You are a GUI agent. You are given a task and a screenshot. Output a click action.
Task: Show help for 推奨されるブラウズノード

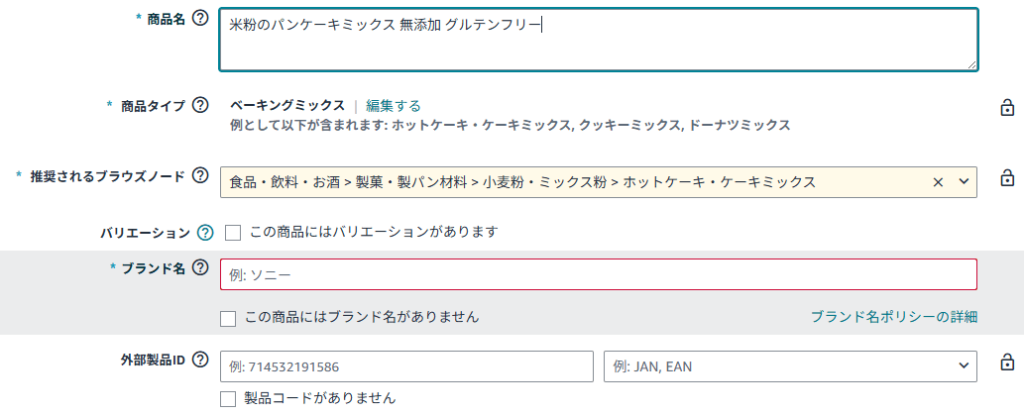click(201, 176)
